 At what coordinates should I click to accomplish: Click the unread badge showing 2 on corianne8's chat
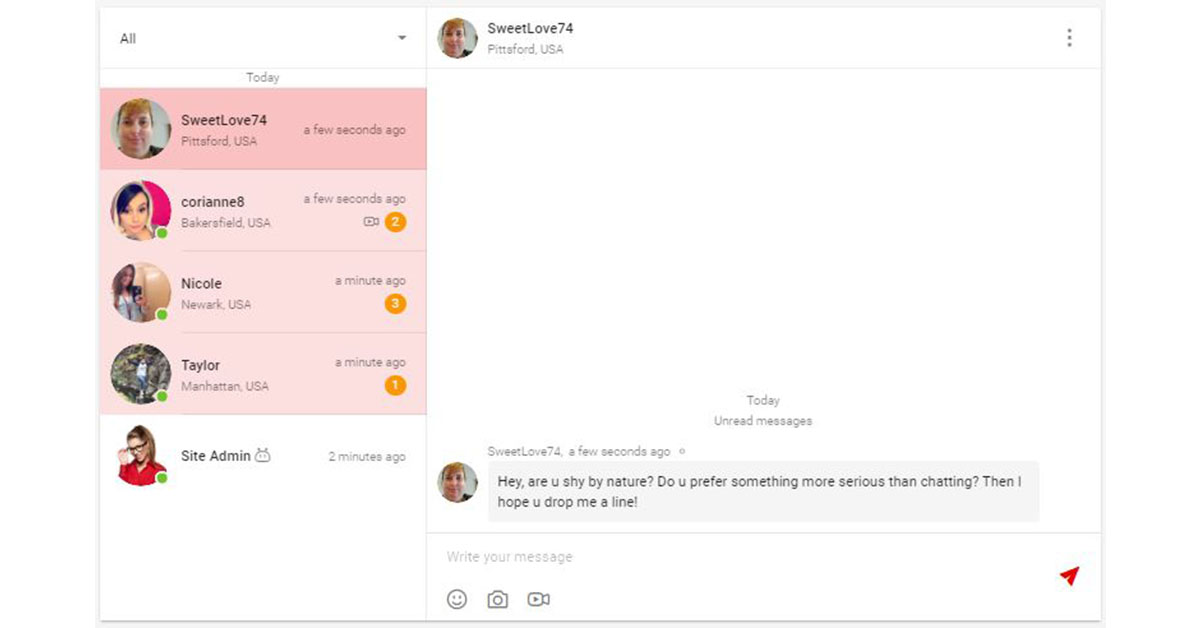pos(395,222)
